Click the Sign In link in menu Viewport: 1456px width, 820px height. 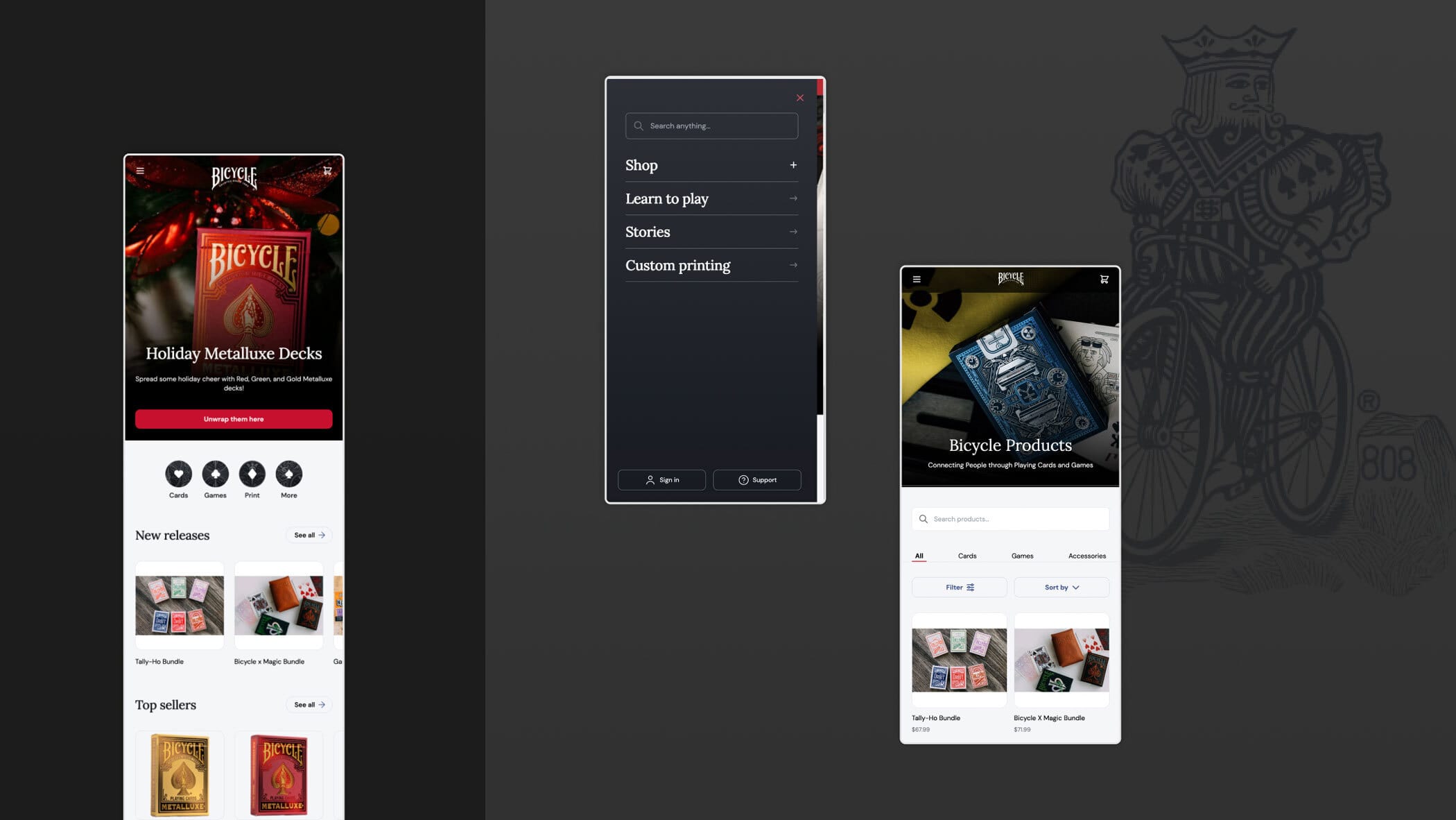[x=662, y=480]
